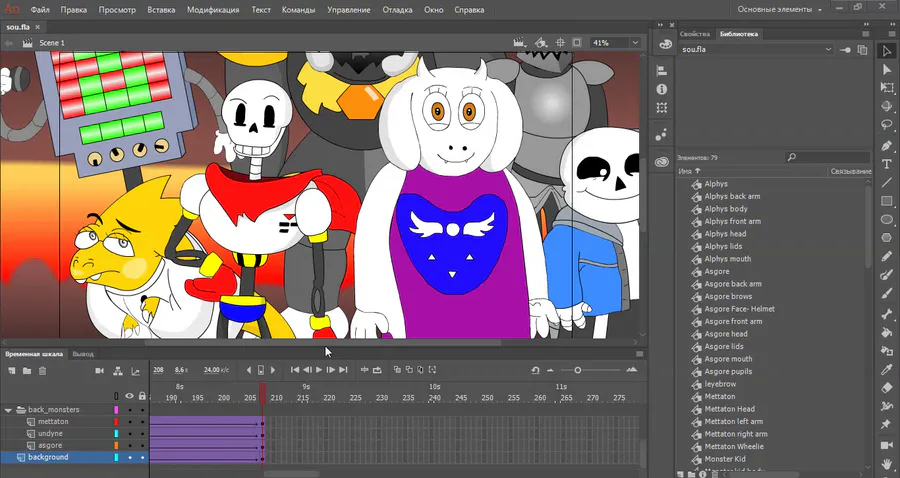The height and width of the screenshot is (478, 900).
Task: Open the Основные элементы workspace dropdown
Action: click(x=779, y=10)
